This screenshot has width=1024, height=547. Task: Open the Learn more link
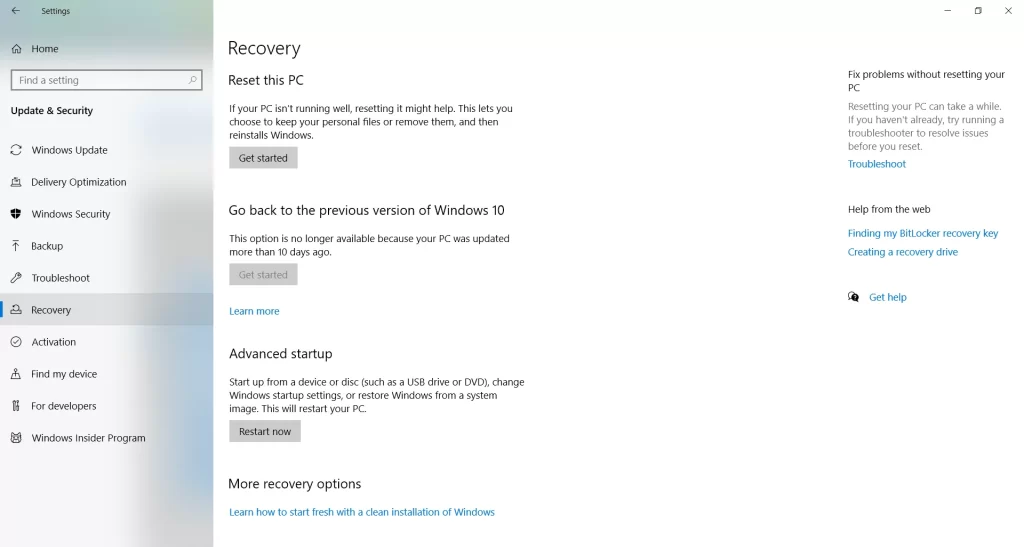254,311
